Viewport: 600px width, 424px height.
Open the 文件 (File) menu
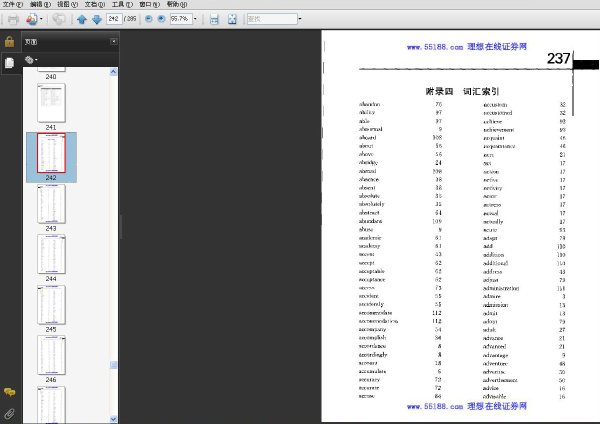coord(13,4)
